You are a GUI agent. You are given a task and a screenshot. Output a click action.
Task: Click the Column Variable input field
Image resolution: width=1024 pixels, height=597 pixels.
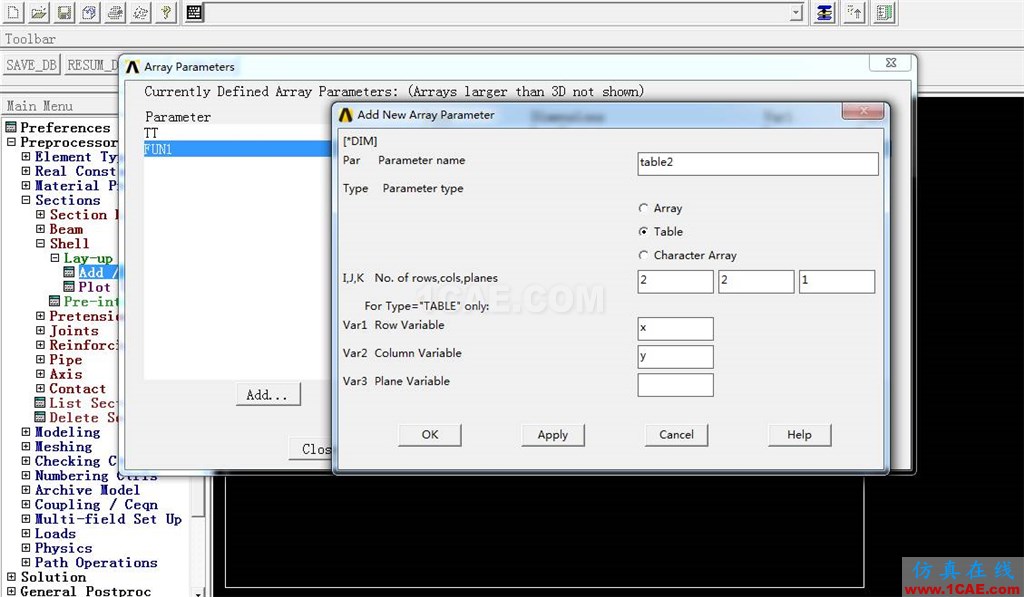click(675, 357)
